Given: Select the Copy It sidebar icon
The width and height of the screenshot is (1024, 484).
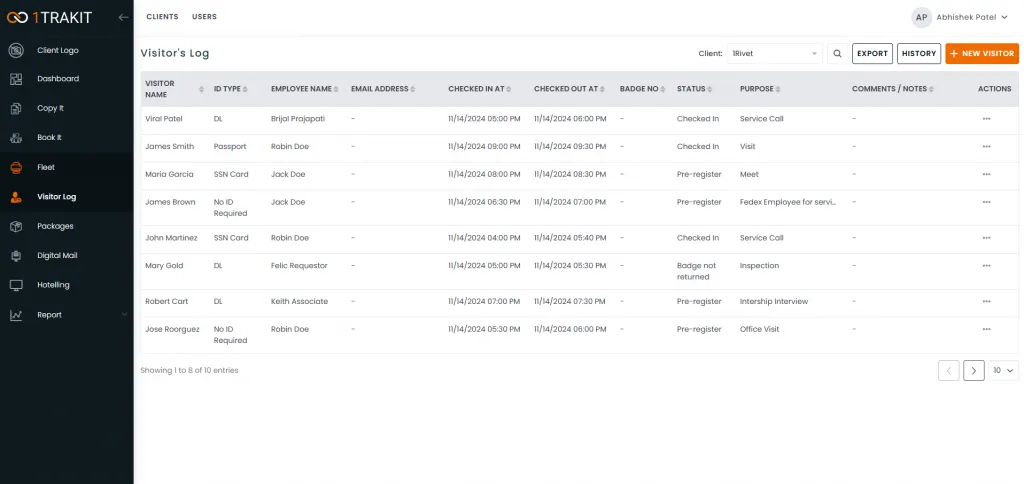Looking at the screenshot, I should click(x=16, y=108).
